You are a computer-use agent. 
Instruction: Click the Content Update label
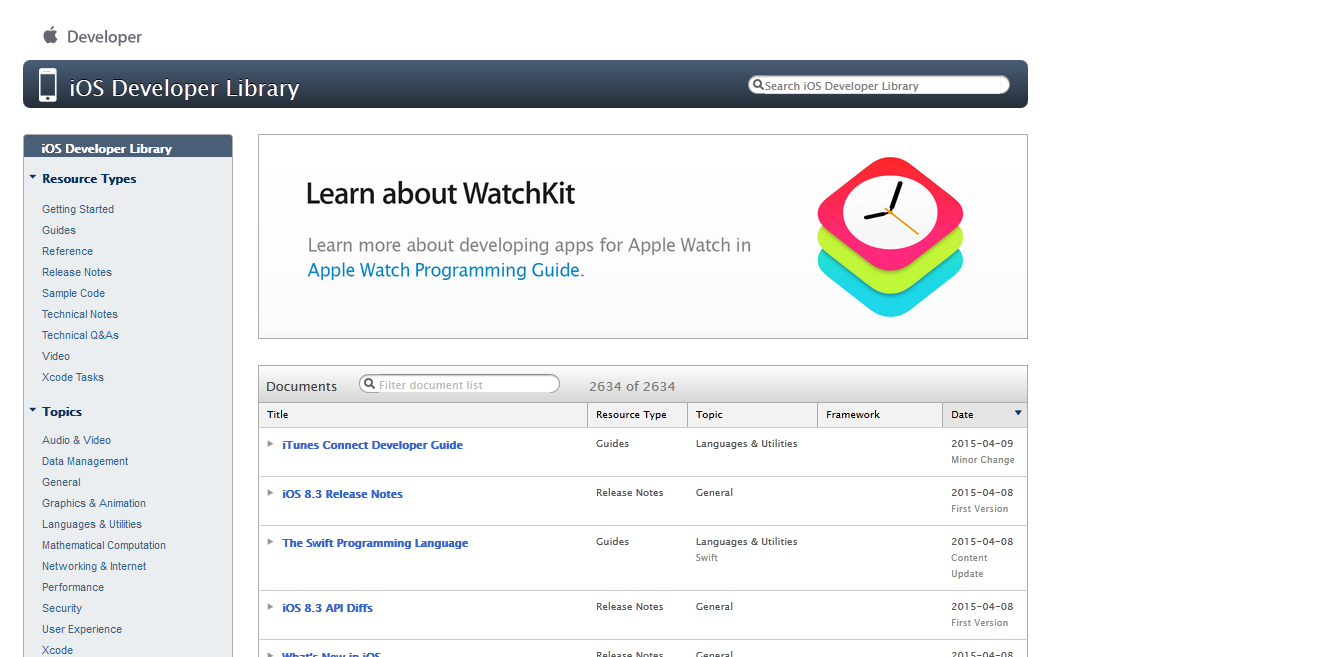pyautogui.click(x=969, y=566)
